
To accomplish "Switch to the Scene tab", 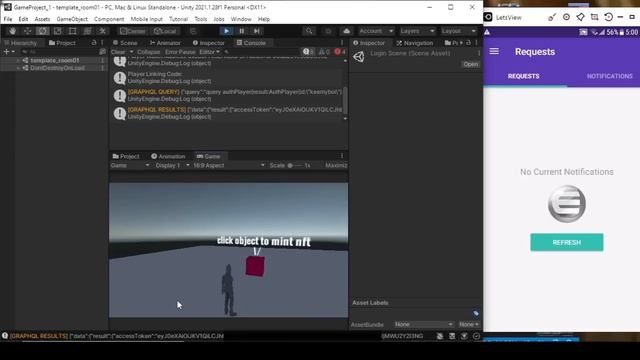I will point(125,43).
